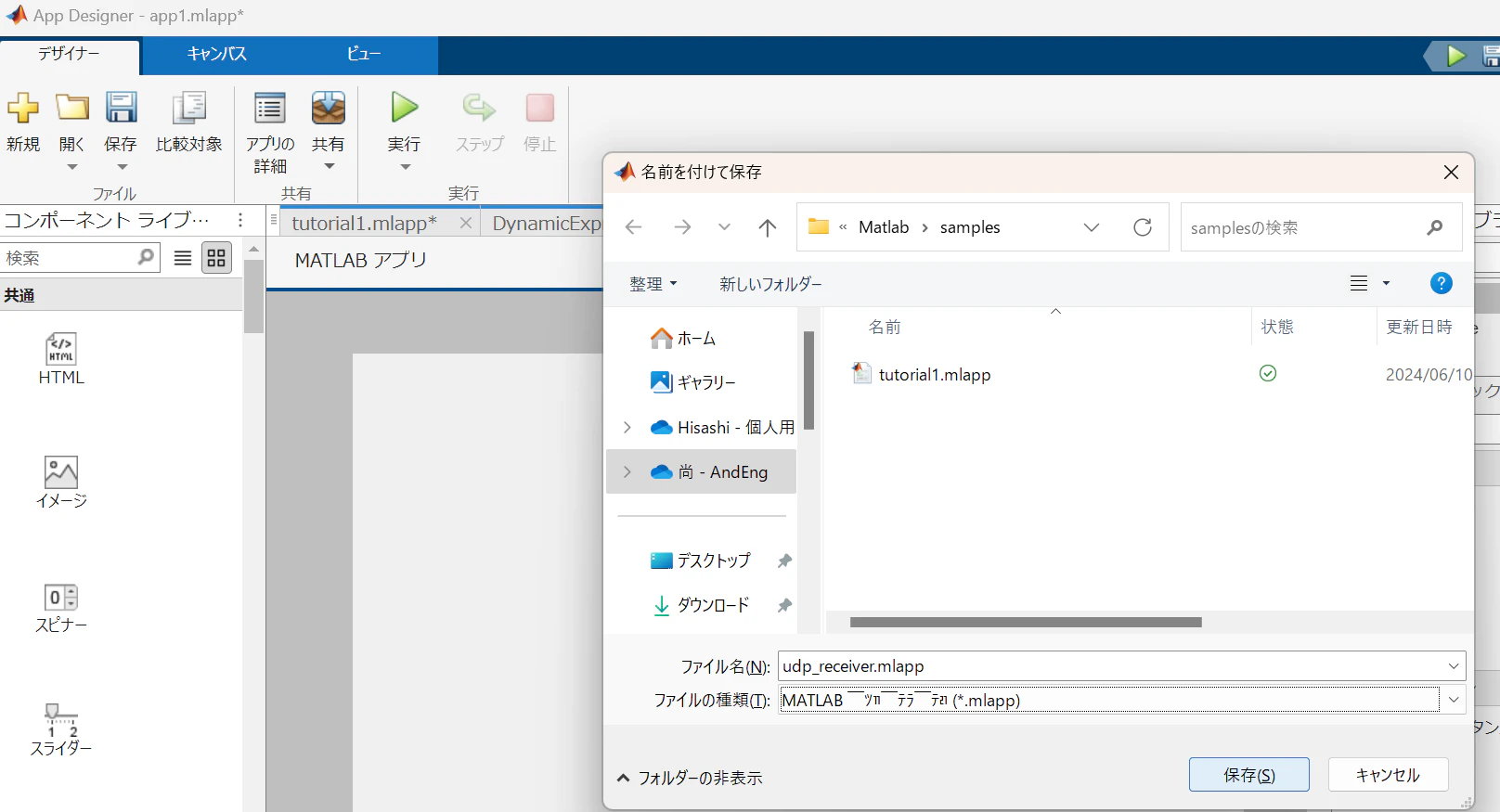Screen dimensions: 1500x812
Task: Open the recent locations dropdown chevron
Action: pos(724,227)
